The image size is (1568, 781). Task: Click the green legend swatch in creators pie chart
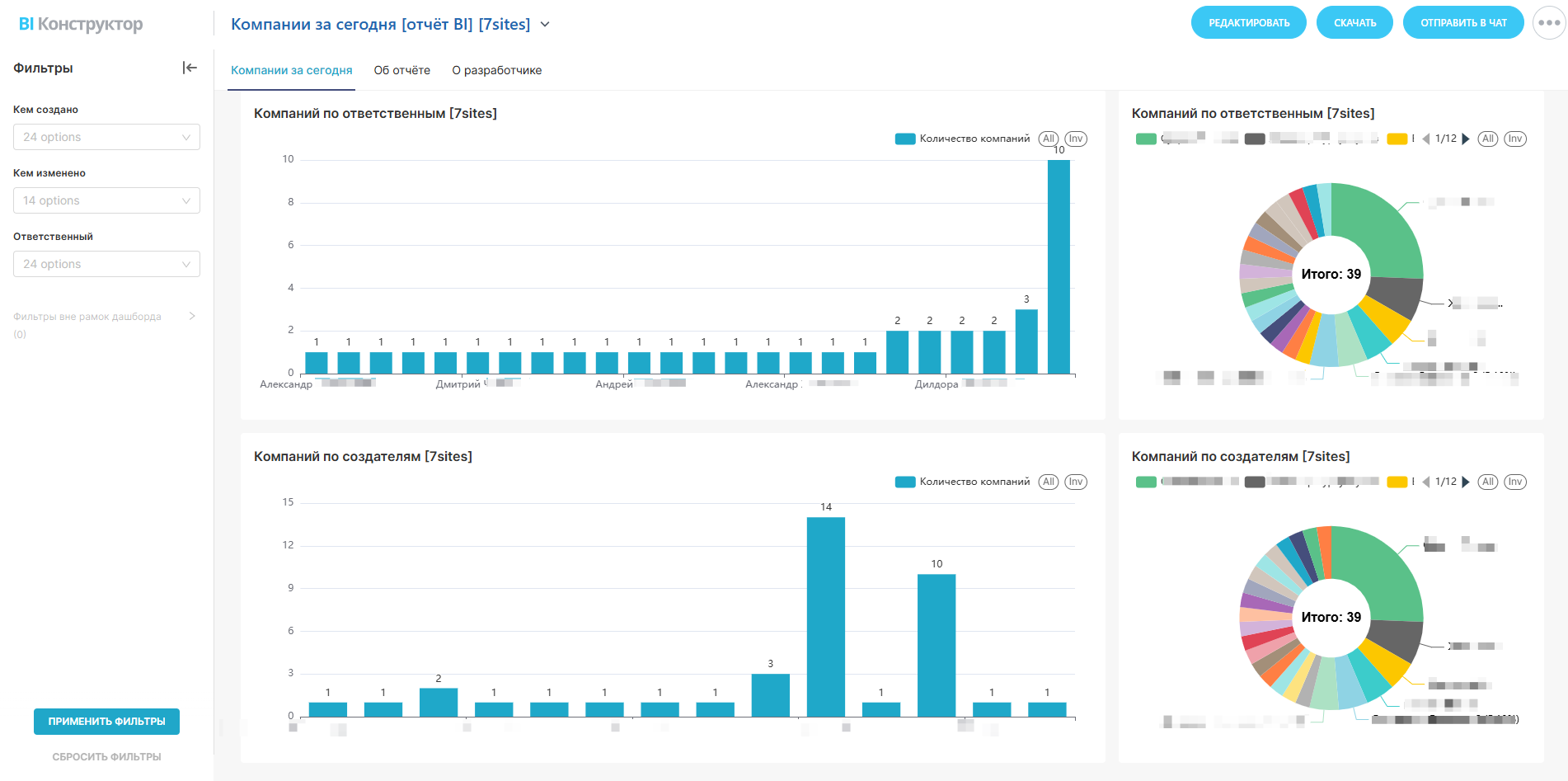coord(1145,482)
